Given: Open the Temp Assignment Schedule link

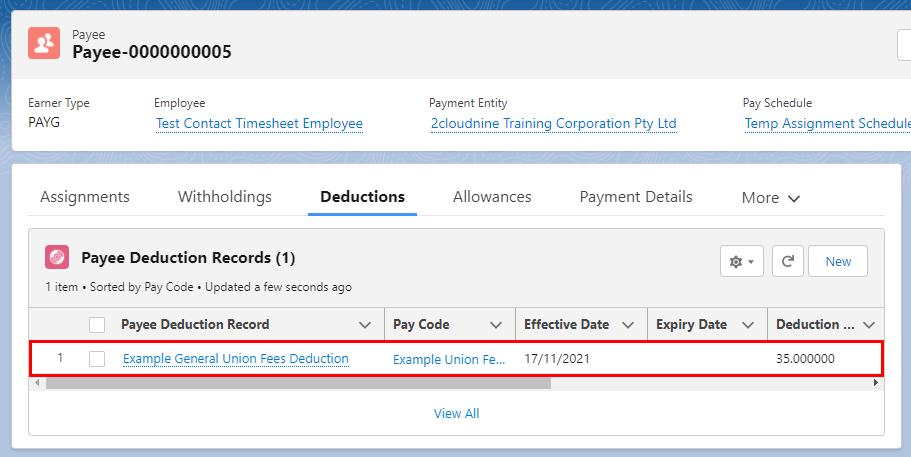Looking at the screenshot, I should click(x=828, y=124).
